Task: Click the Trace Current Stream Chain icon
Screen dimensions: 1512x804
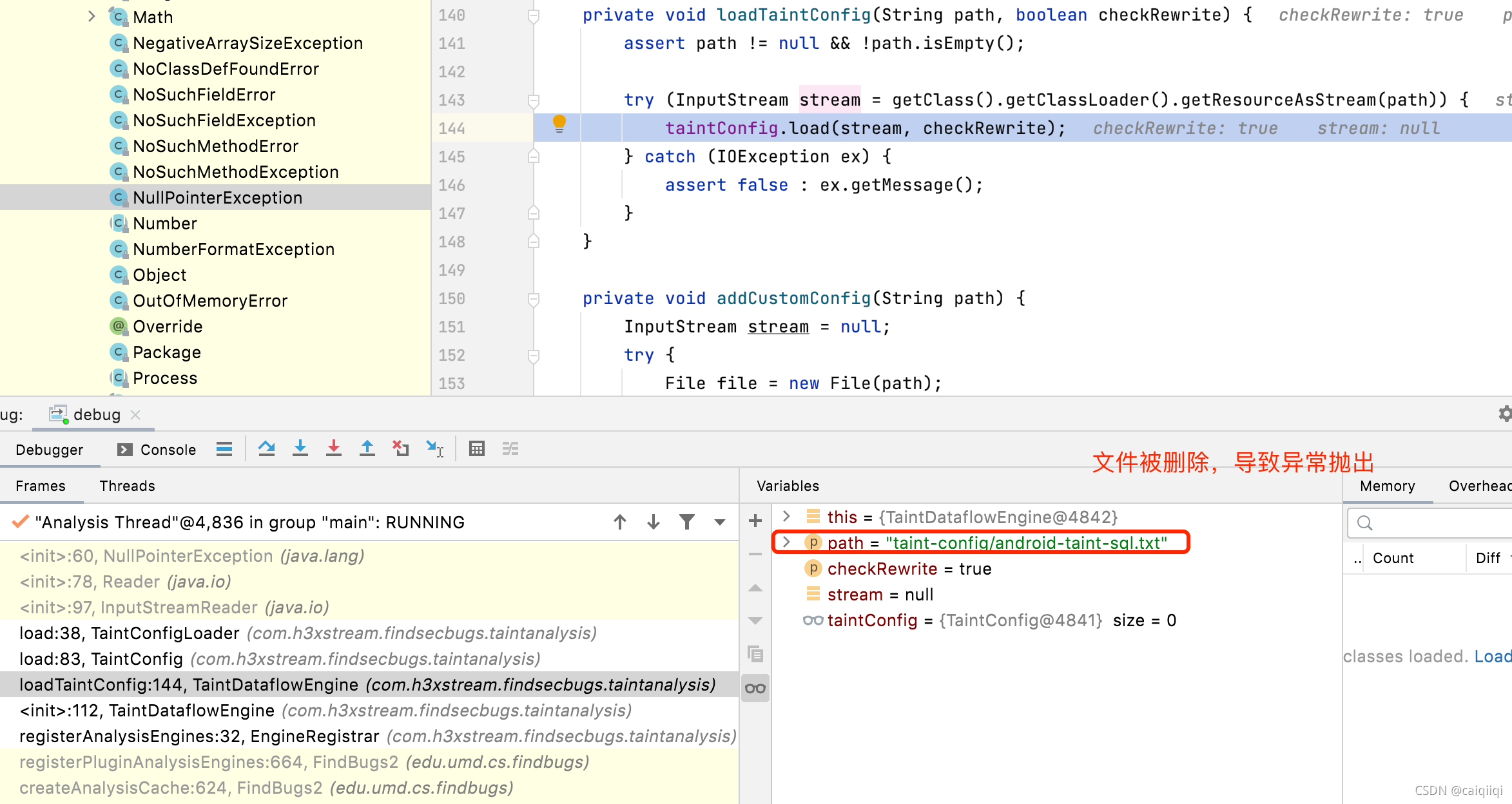Action: pyautogui.click(x=510, y=448)
